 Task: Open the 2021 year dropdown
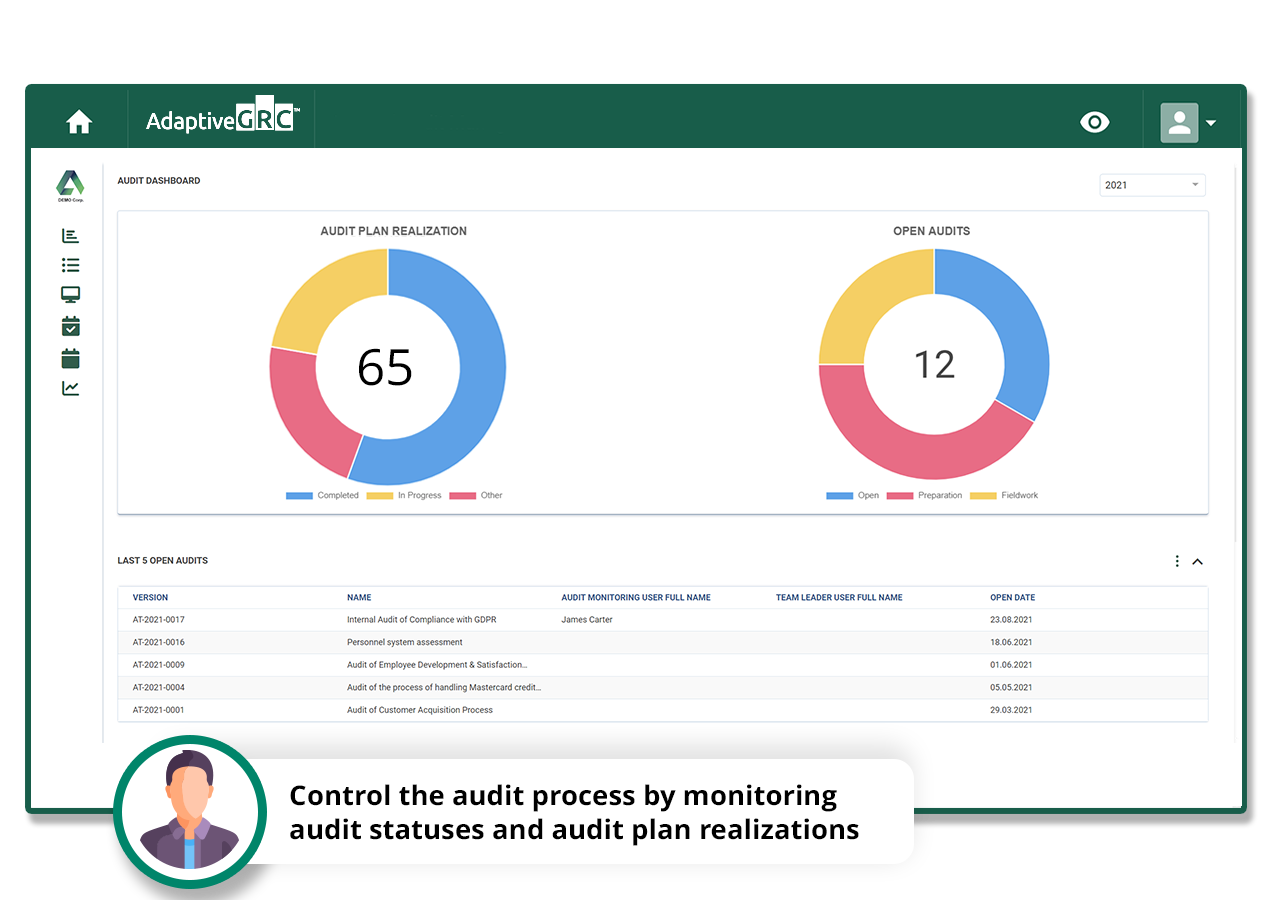[1152, 184]
